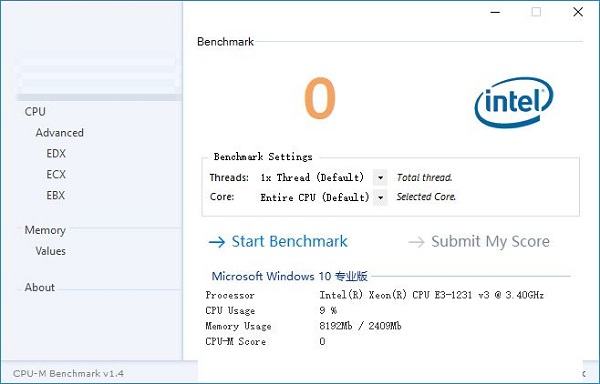Click 'CPU-M Benchmark v1.4' in status bar
This screenshot has width=600, height=384.
tap(68, 374)
